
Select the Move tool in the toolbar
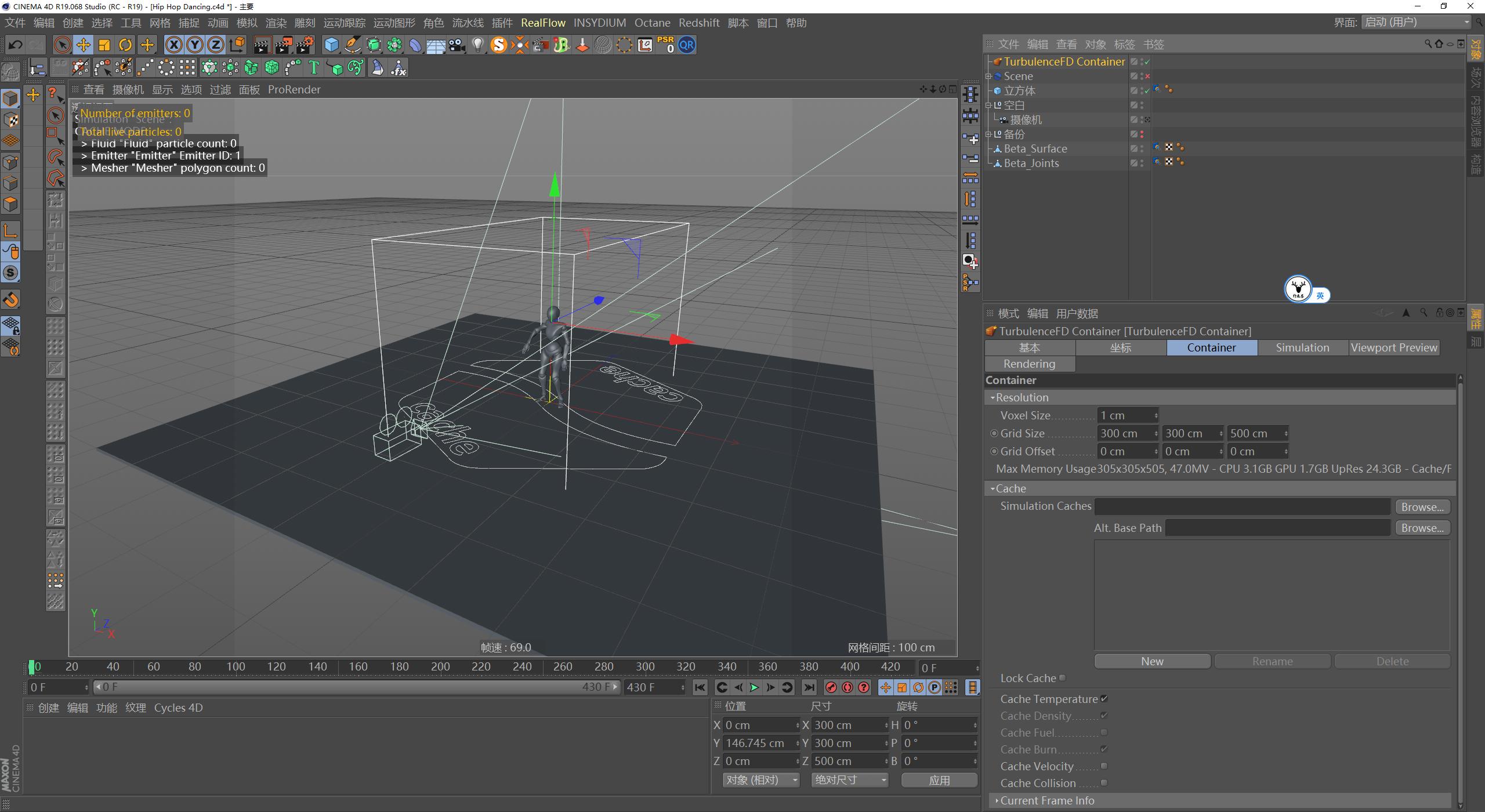(x=83, y=45)
